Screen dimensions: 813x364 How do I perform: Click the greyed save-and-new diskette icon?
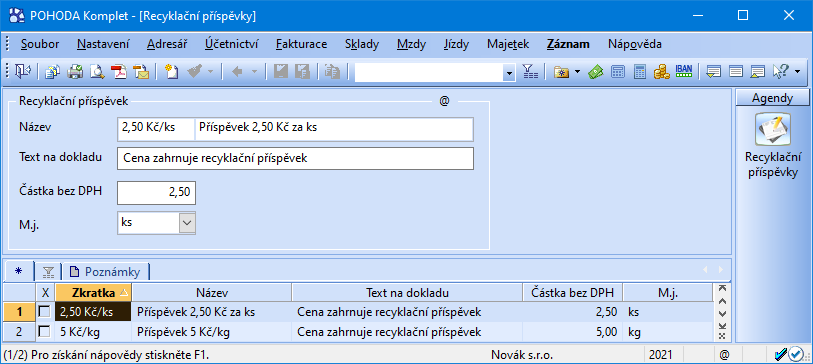tap(302, 72)
